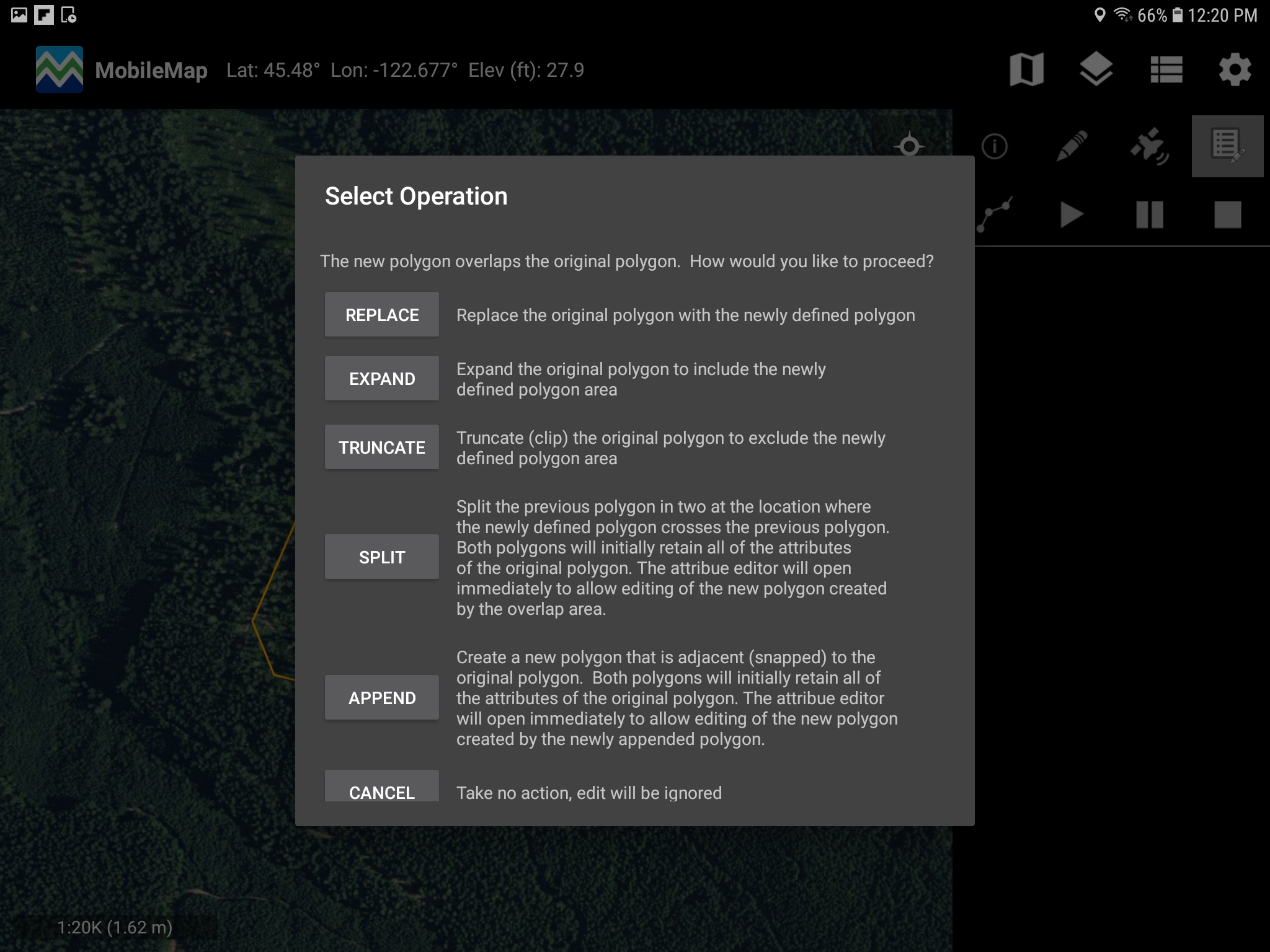Select the vertex line drawing tool
Image resolution: width=1270 pixels, height=952 pixels.
pyautogui.click(x=995, y=215)
